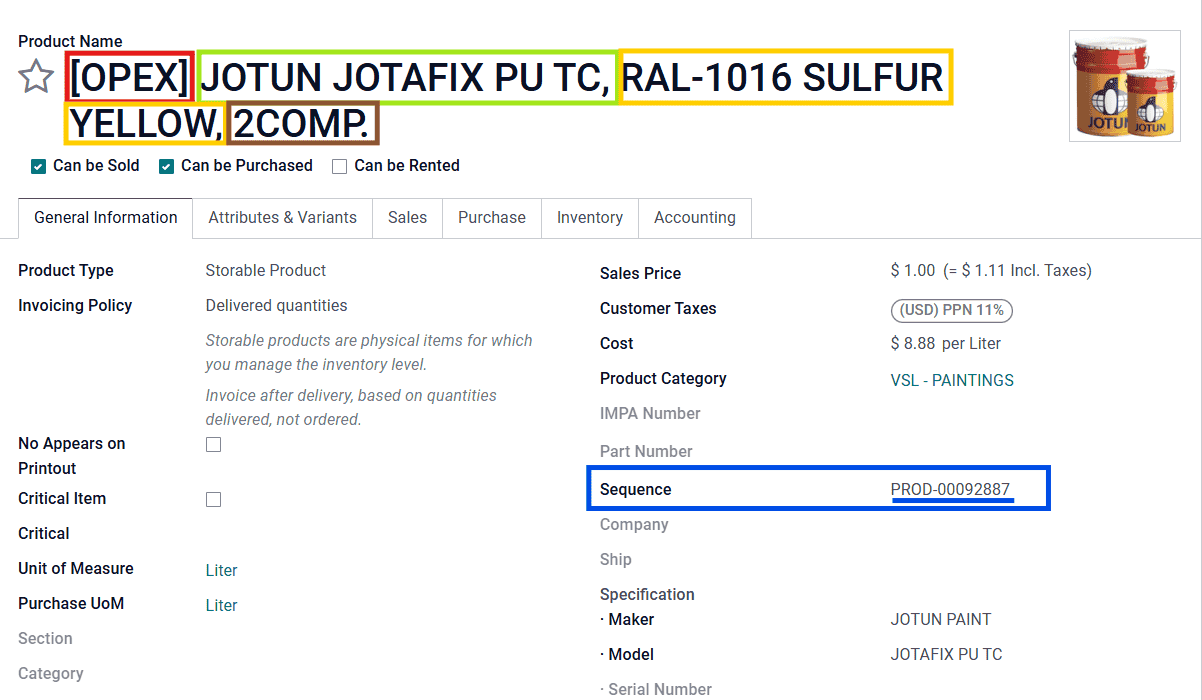This screenshot has width=1202, height=700.
Task: Mark product as favorite with star icon
Action: pyautogui.click(x=37, y=77)
